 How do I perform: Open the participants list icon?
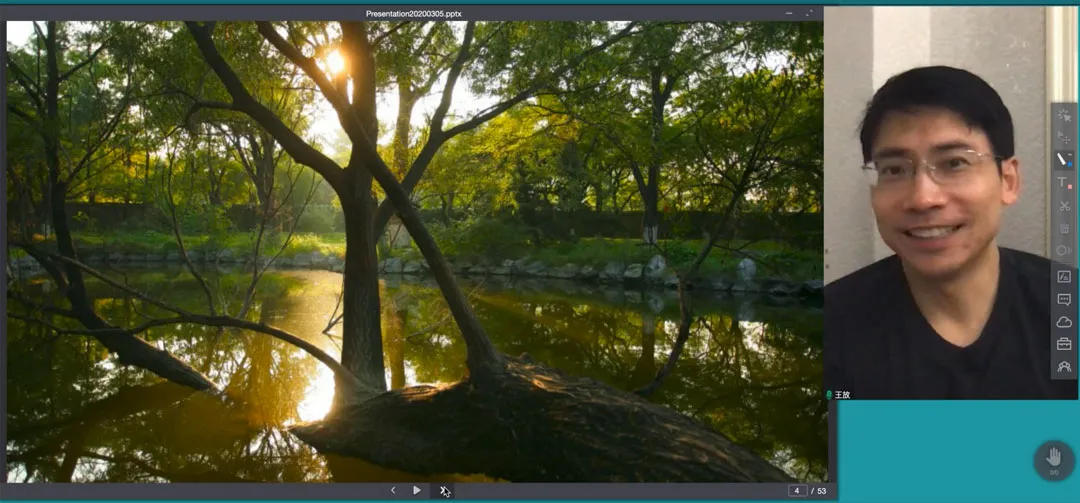[1064, 367]
